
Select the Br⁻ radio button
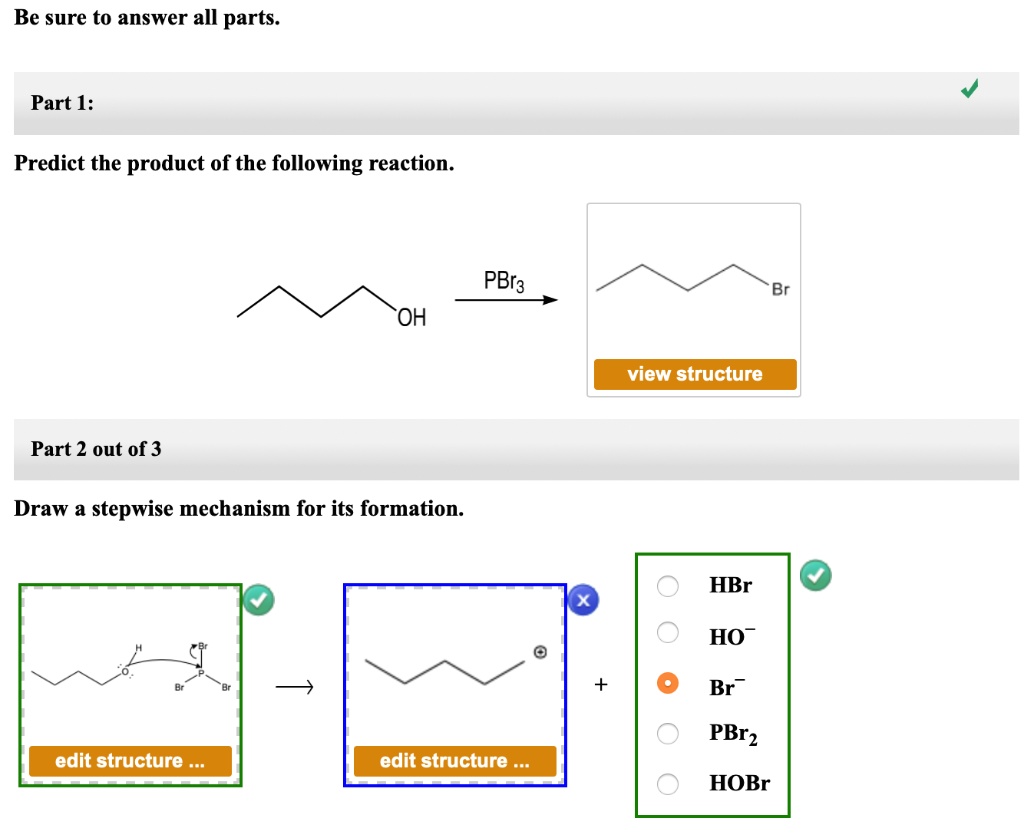pyautogui.click(x=668, y=685)
